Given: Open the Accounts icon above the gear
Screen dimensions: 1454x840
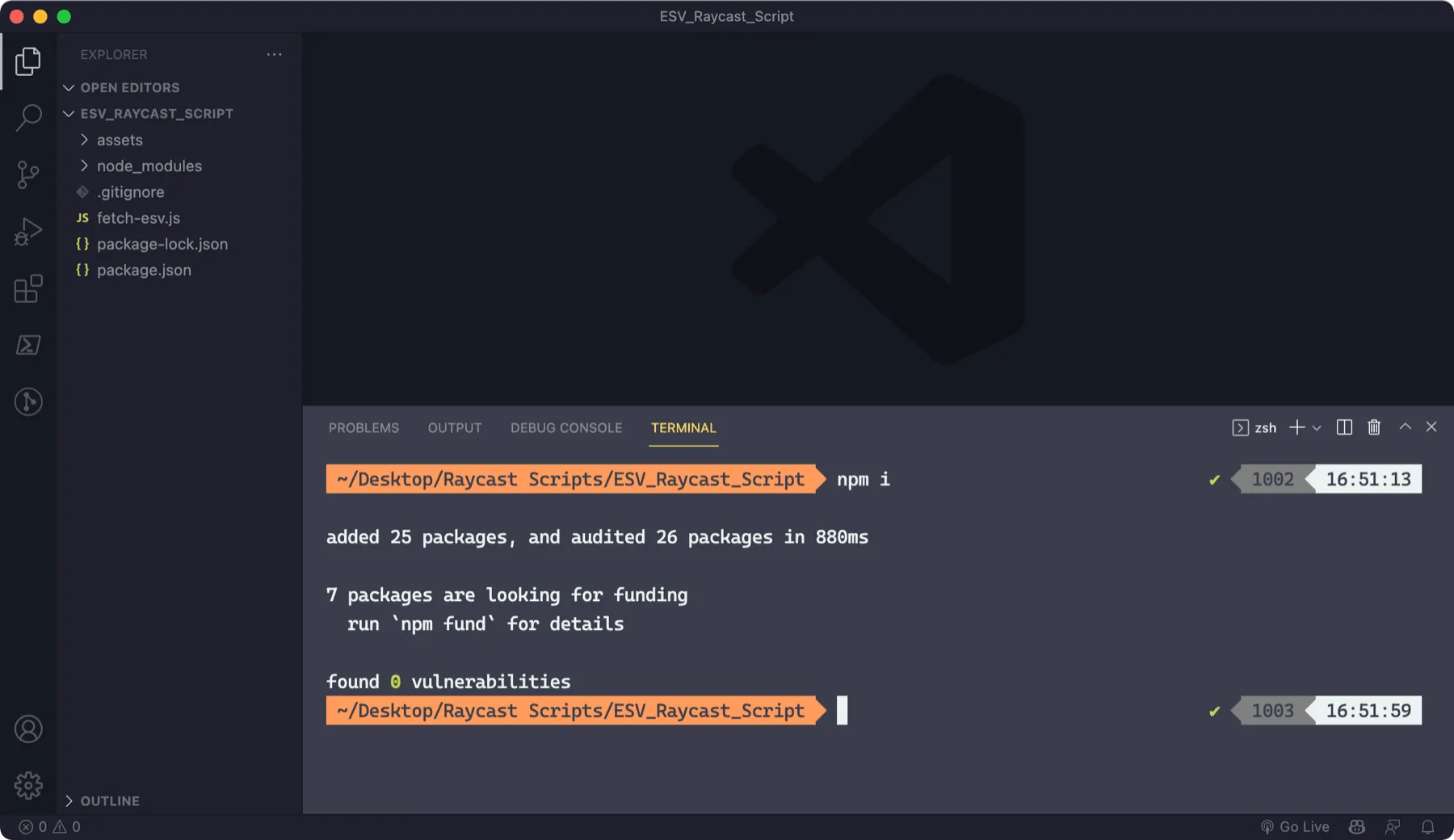Looking at the screenshot, I should (x=28, y=729).
